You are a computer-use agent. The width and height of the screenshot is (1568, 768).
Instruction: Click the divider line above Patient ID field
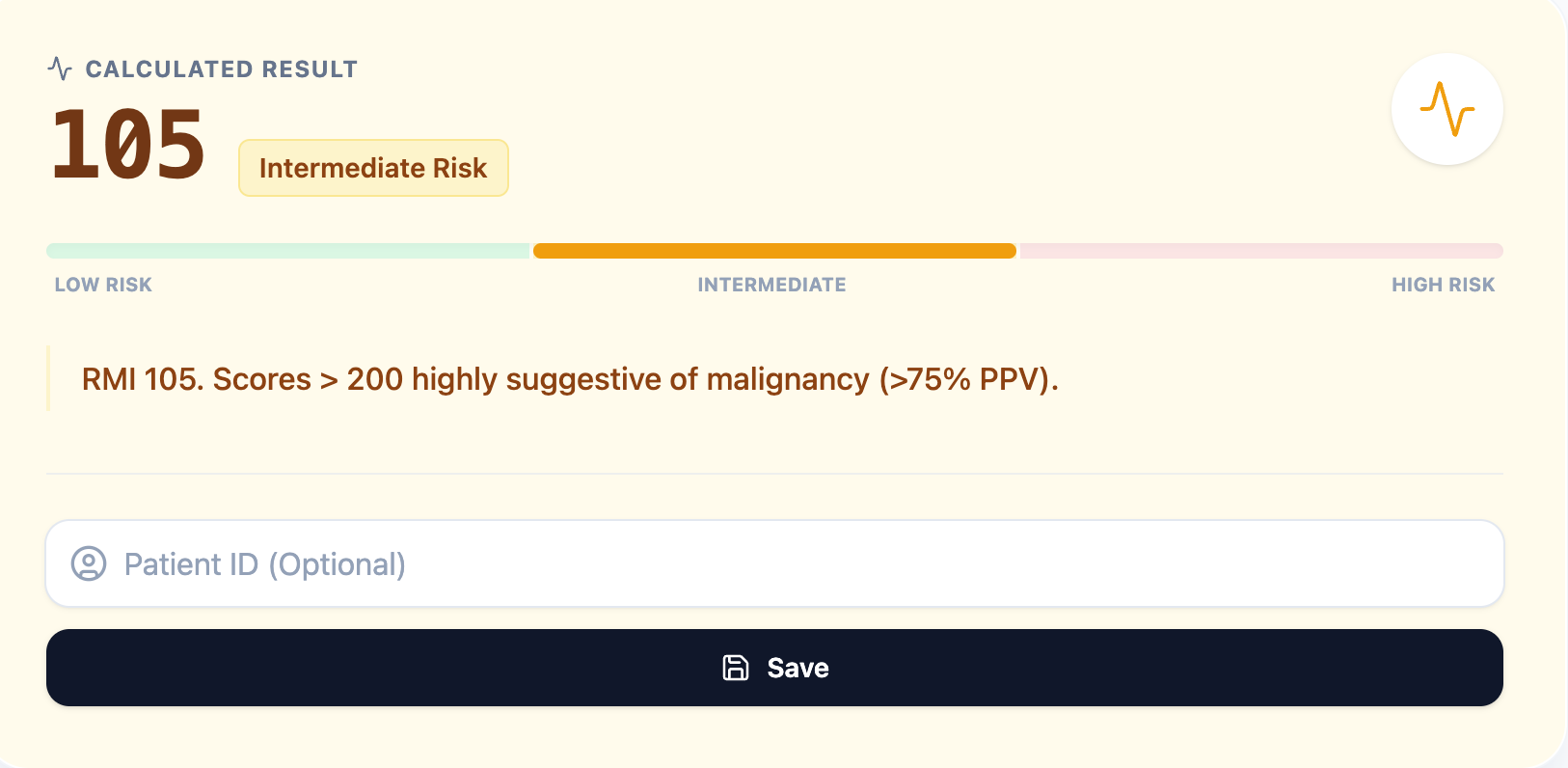coord(774,474)
